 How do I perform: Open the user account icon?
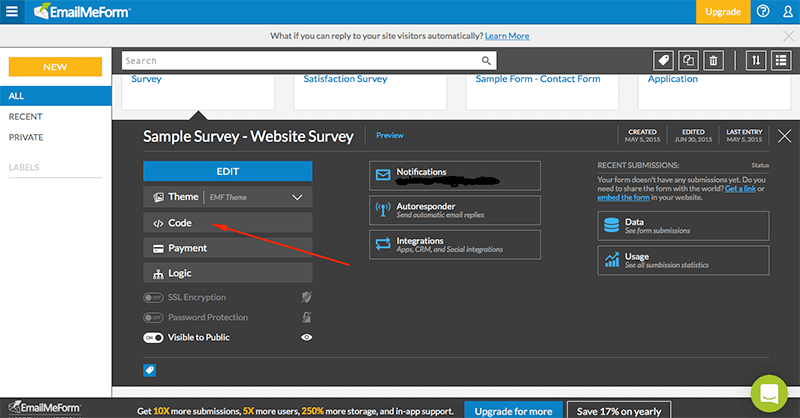[x=788, y=11]
